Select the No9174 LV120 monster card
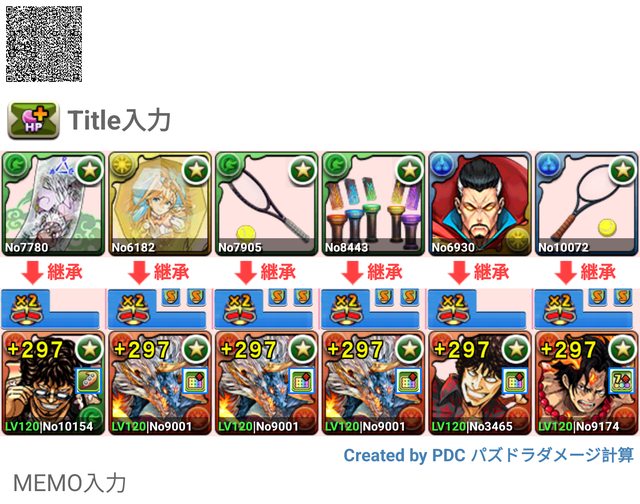 [587, 383]
